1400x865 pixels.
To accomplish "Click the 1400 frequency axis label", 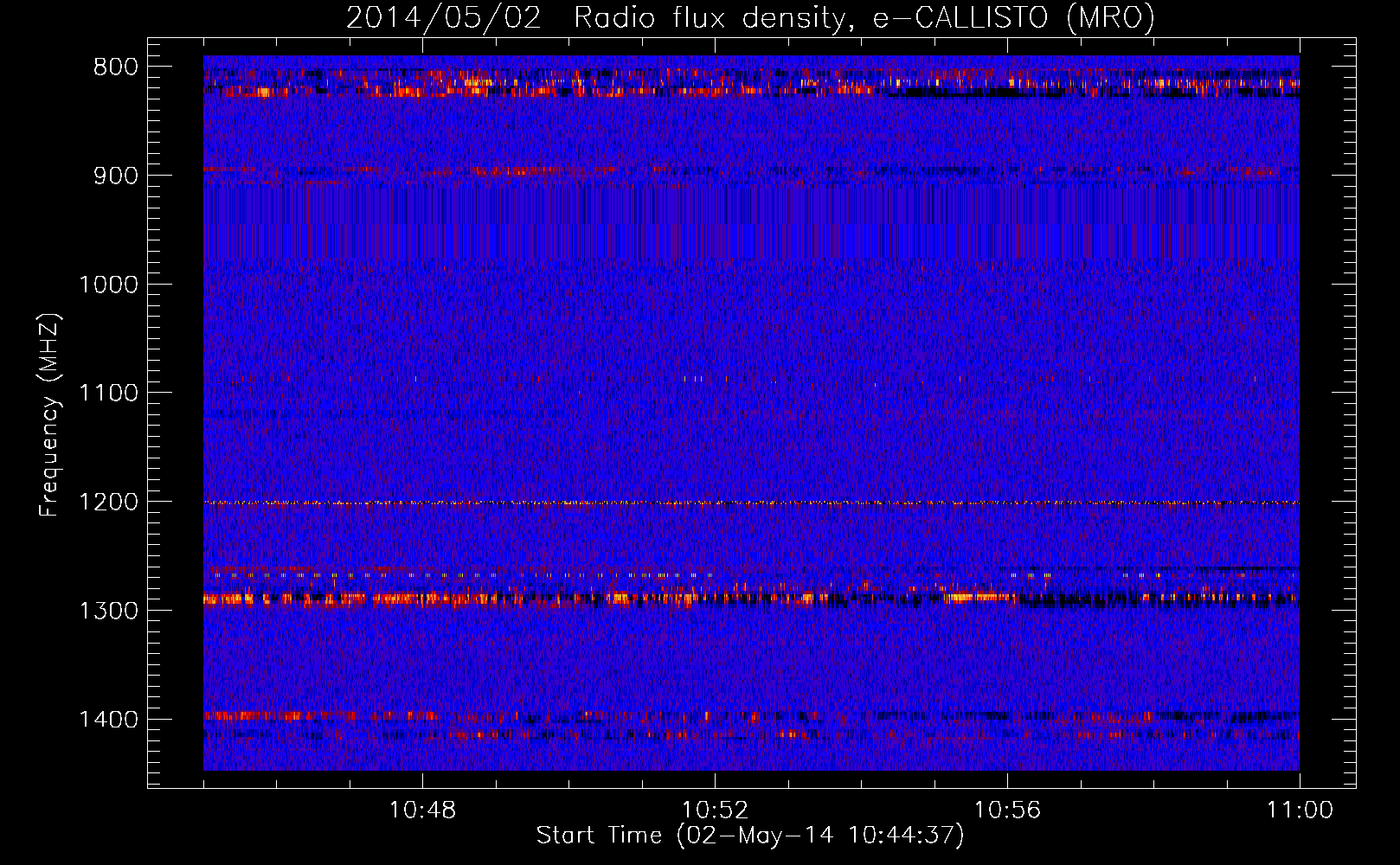I will (109, 720).
